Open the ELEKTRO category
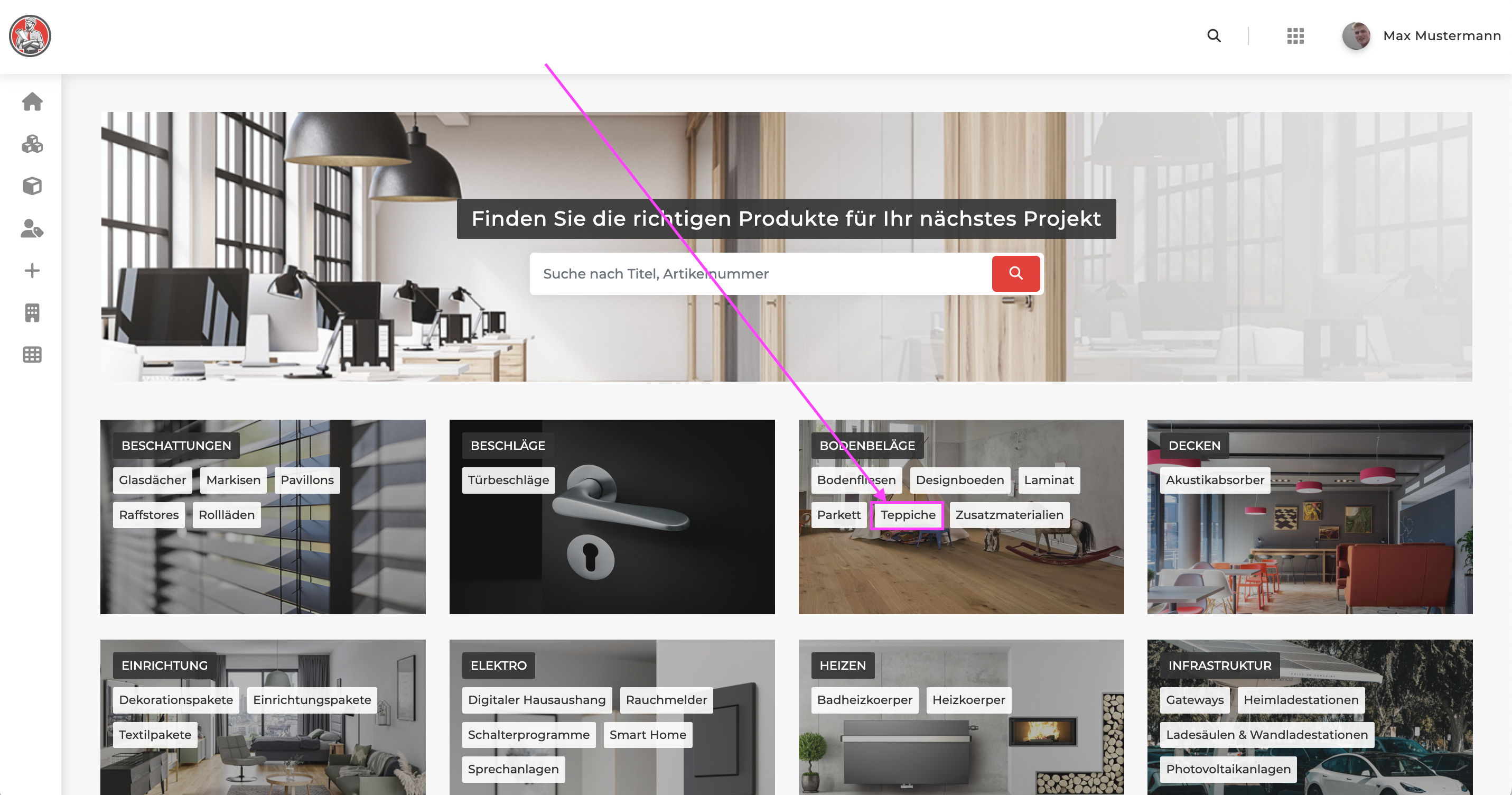This screenshot has height=795, width=1512. 498,665
